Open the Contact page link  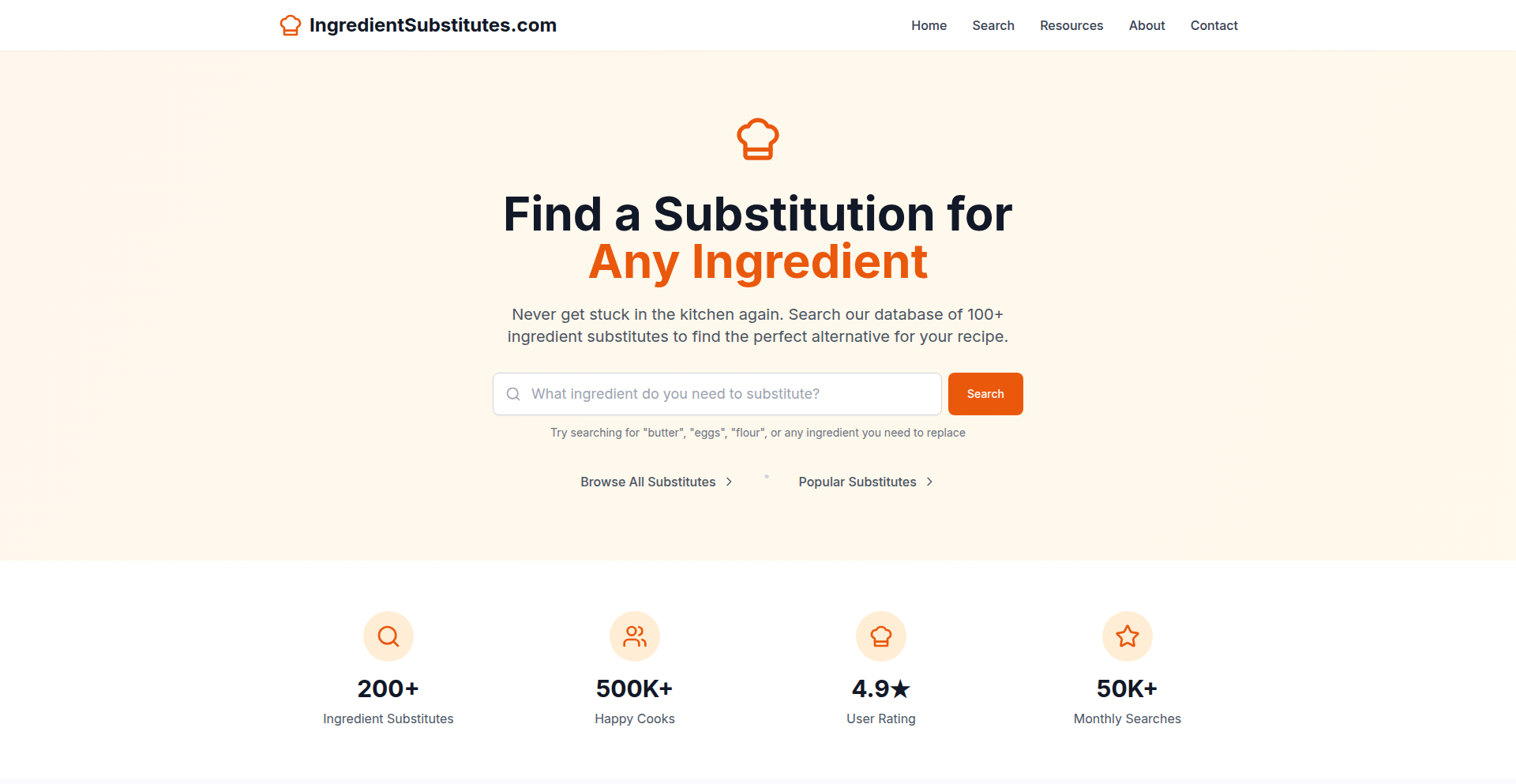coord(1214,25)
